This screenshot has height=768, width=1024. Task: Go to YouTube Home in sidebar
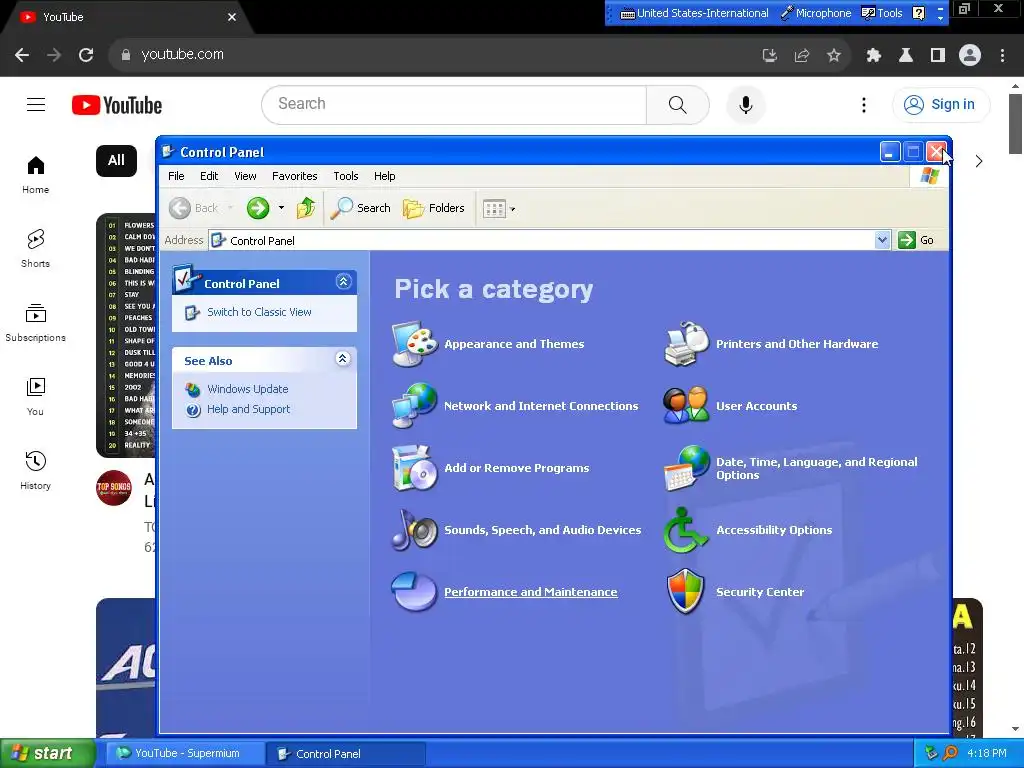pyautogui.click(x=35, y=175)
